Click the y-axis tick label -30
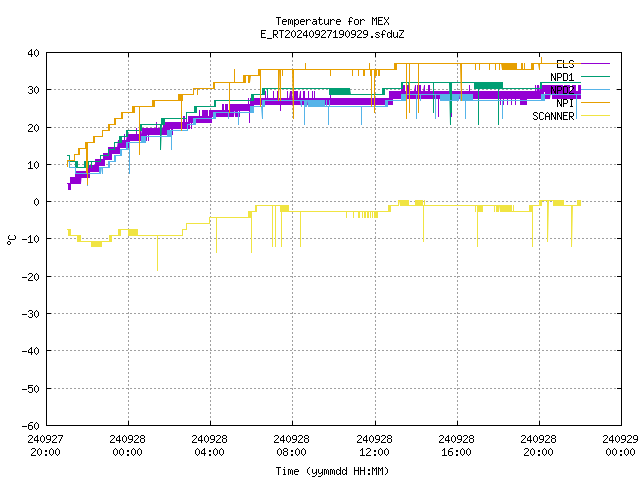The width and height of the screenshot is (640, 480). (31, 314)
